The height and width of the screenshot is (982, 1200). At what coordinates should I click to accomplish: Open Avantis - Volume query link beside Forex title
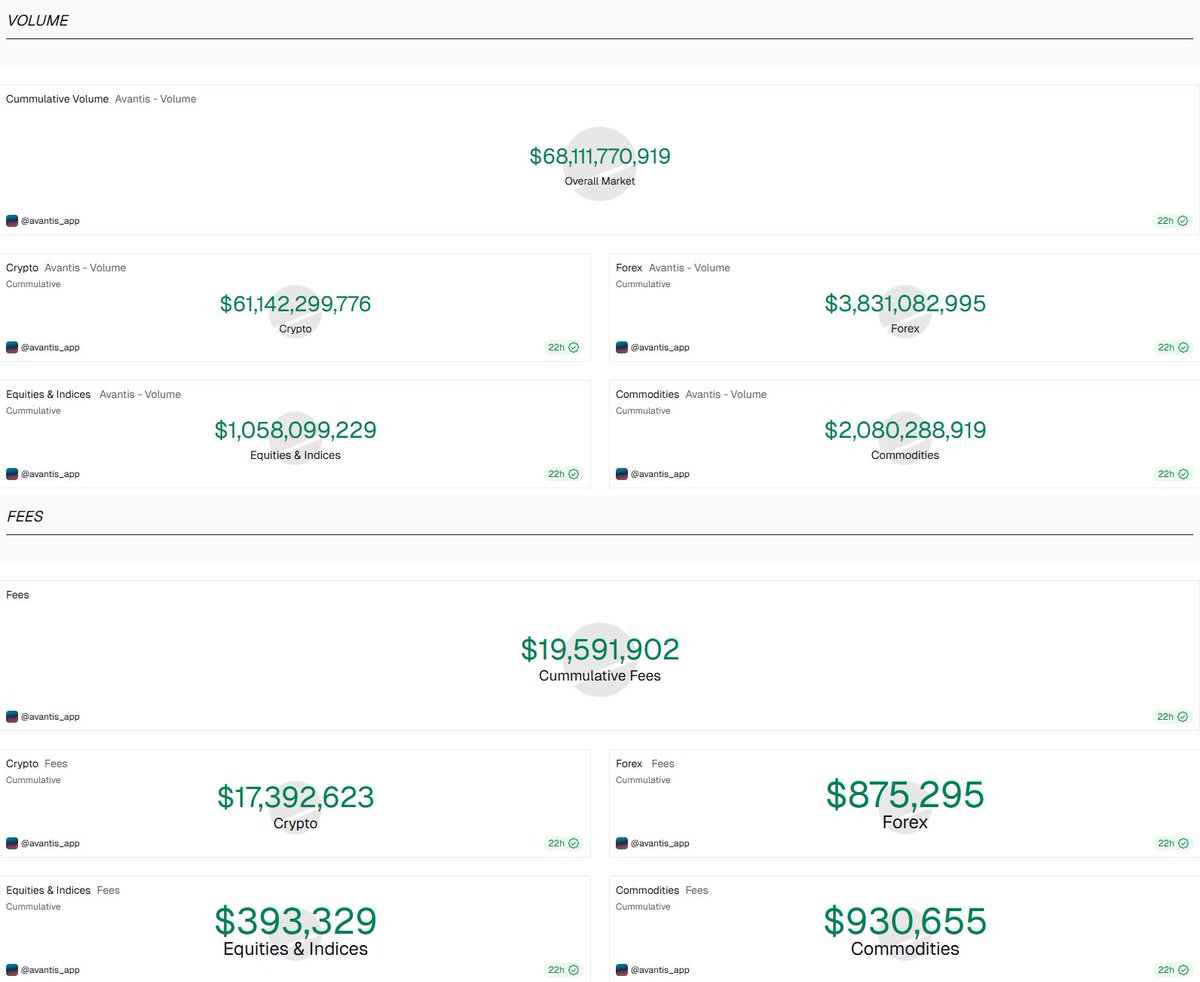coord(689,268)
